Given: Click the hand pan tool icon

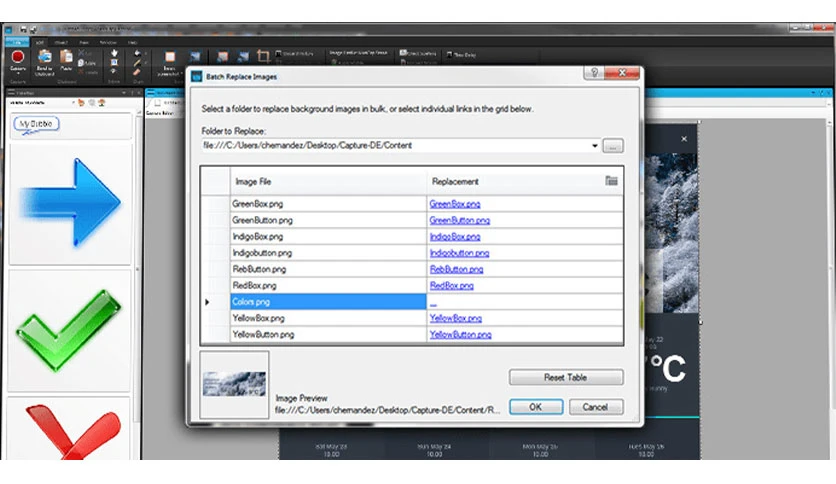Looking at the screenshot, I should 114,53.
